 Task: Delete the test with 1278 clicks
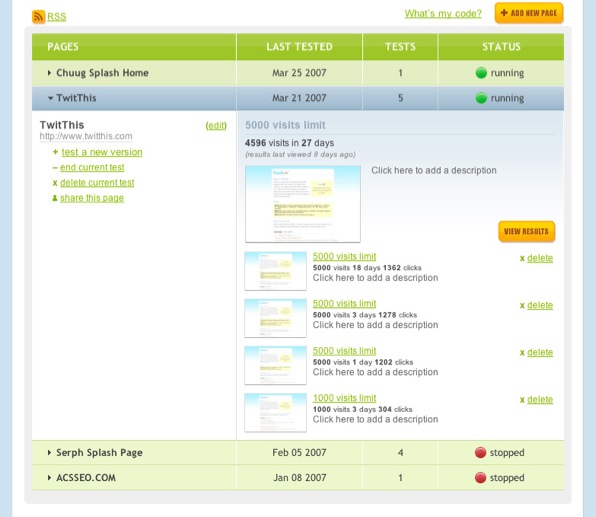pyautogui.click(x=540, y=305)
